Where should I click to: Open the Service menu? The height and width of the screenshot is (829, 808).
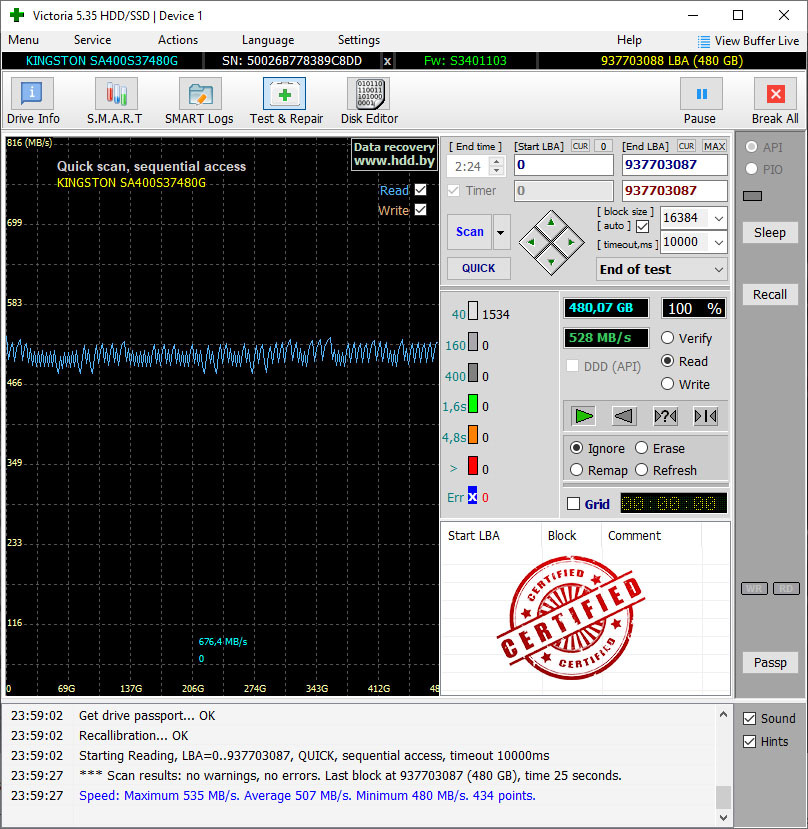click(x=92, y=40)
